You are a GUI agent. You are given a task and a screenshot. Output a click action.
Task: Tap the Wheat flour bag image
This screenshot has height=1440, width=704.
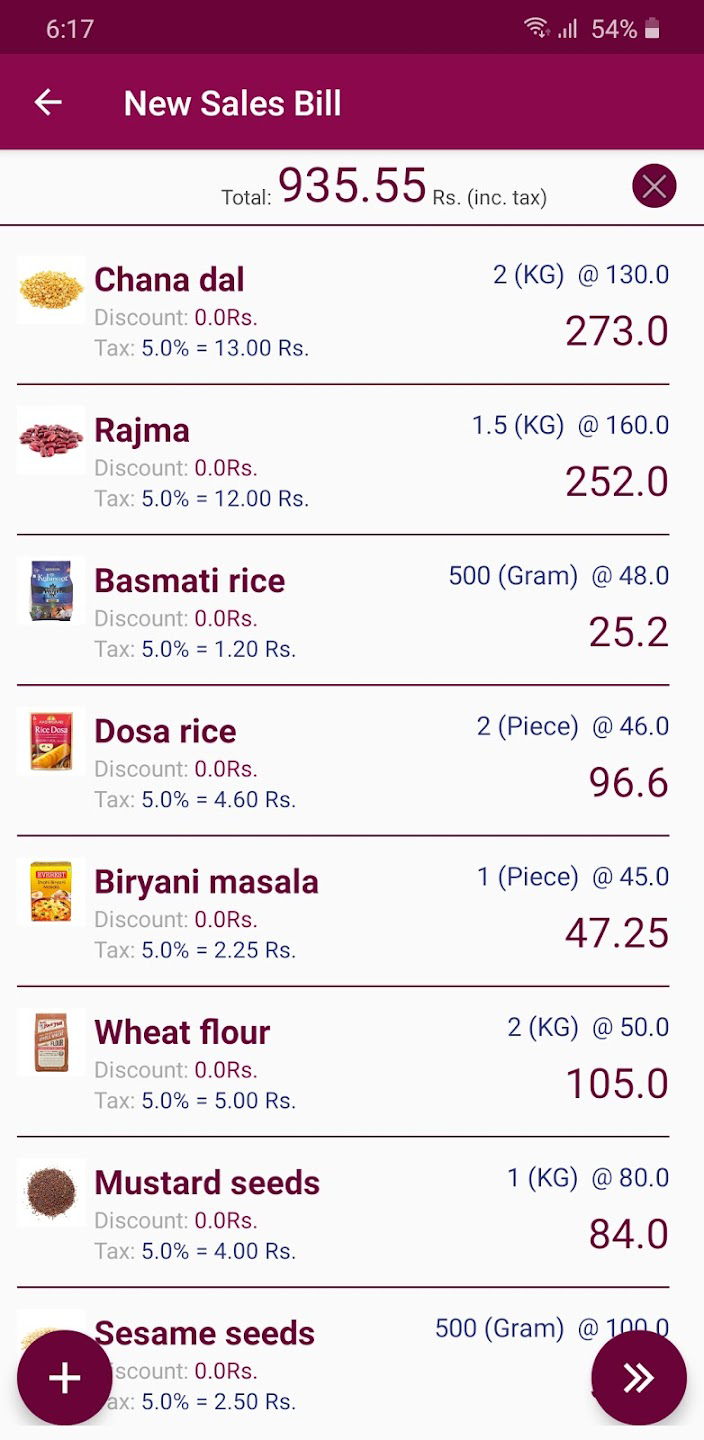[51, 1042]
